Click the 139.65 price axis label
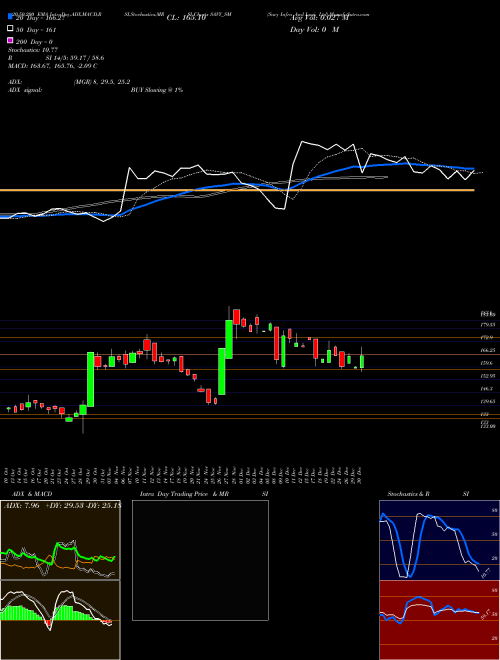Viewport: 500px width, 660px height. [x=488, y=402]
